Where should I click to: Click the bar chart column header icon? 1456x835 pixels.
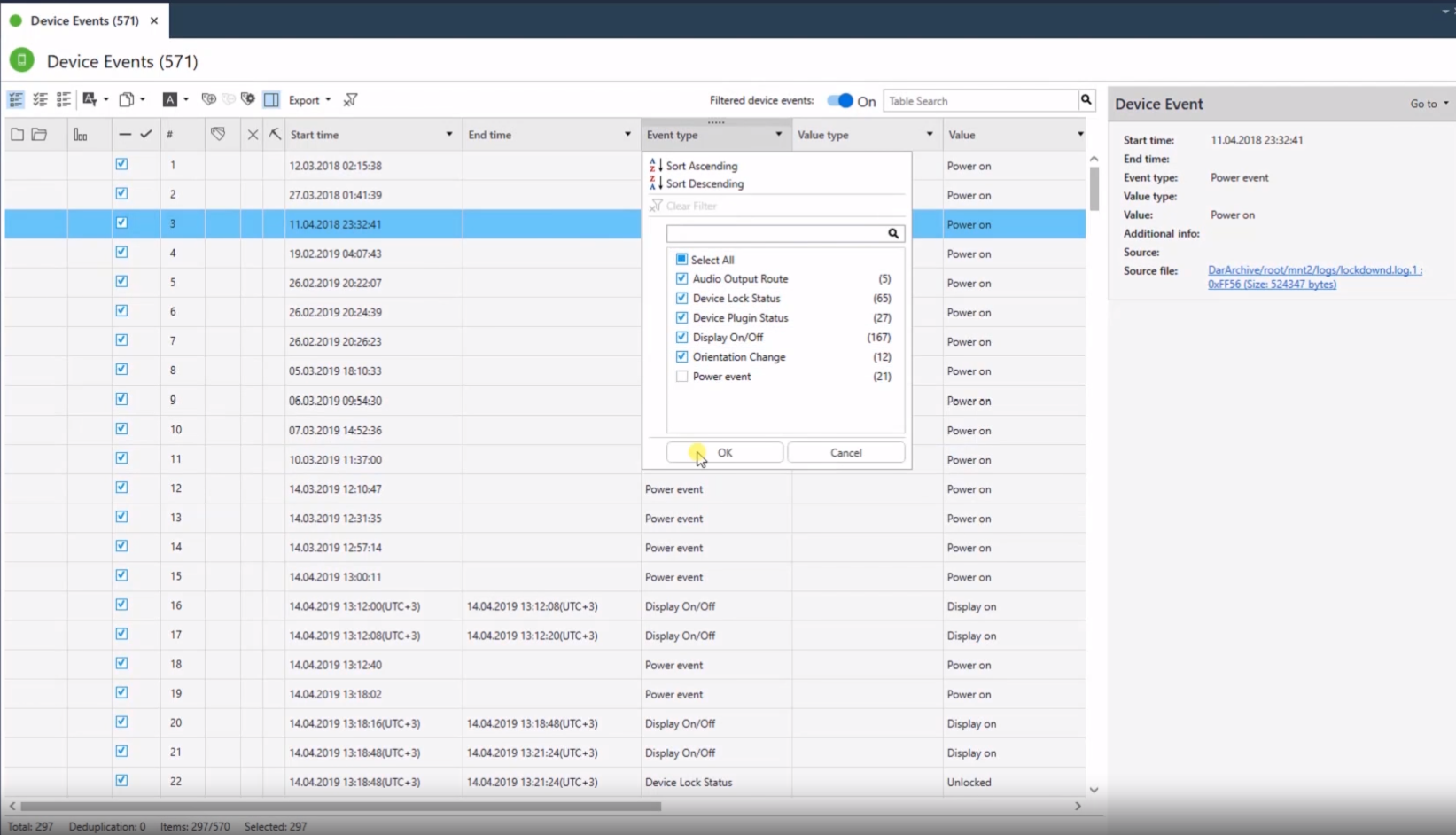point(81,135)
